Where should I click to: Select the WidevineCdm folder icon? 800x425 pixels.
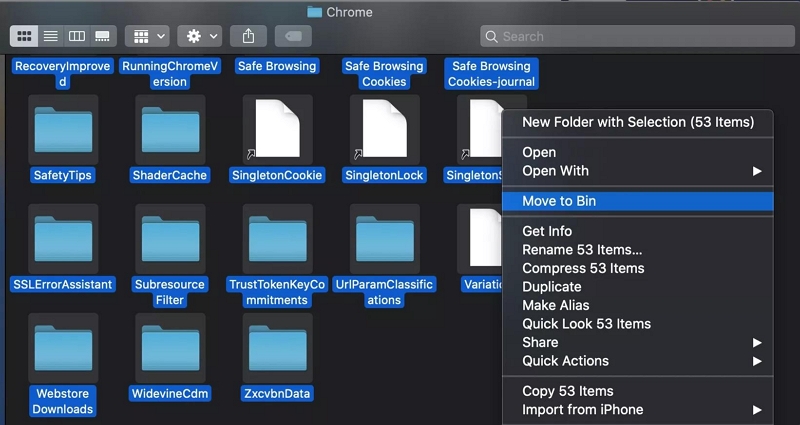[x=170, y=348]
